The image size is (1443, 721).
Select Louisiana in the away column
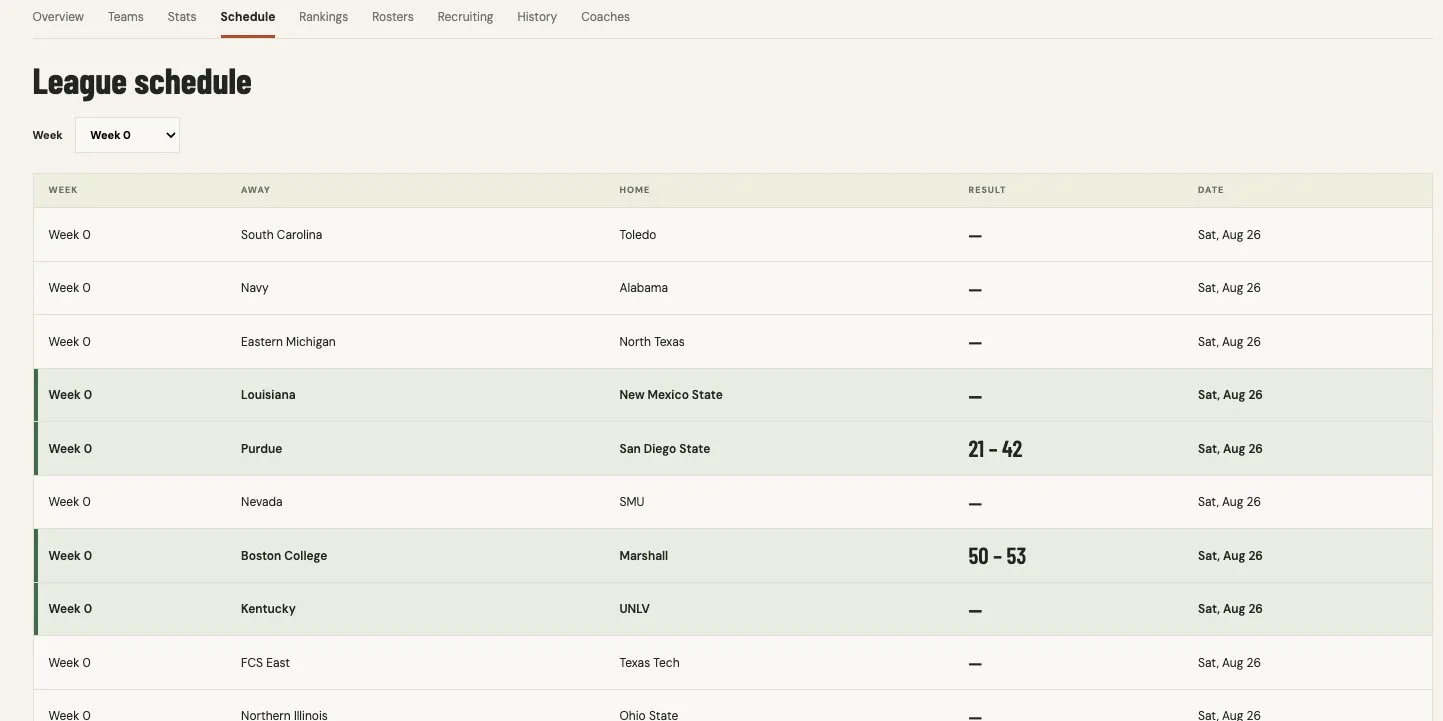click(268, 395)
